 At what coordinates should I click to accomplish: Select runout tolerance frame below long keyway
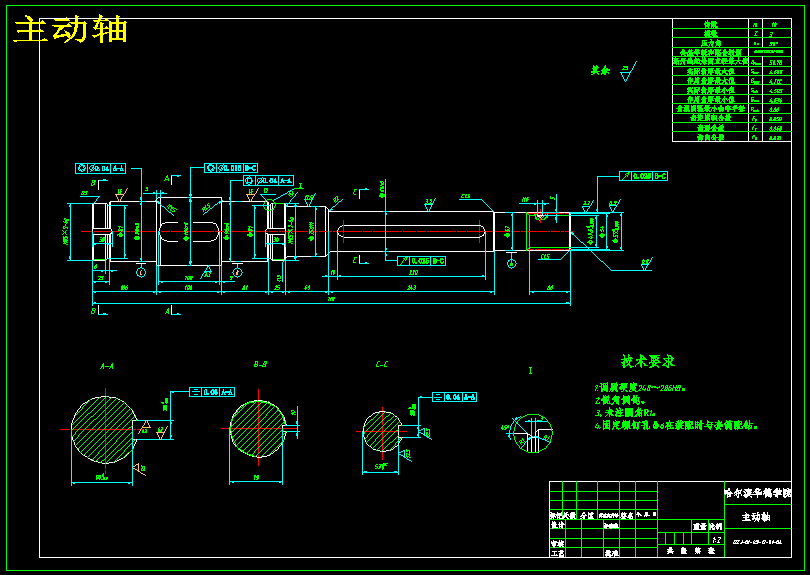point(421,261)
